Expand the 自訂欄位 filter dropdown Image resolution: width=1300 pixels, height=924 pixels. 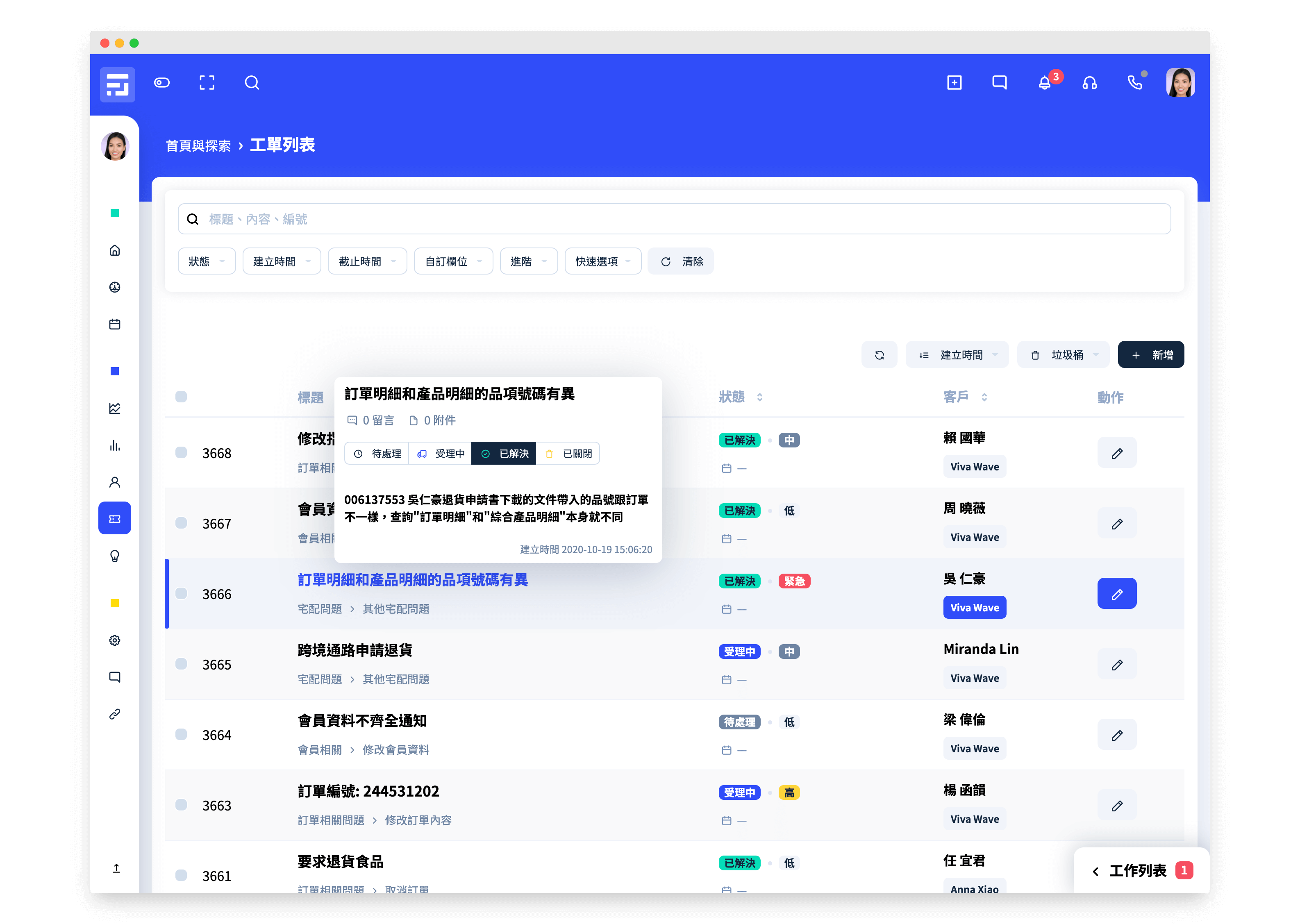tap(453, 261)
